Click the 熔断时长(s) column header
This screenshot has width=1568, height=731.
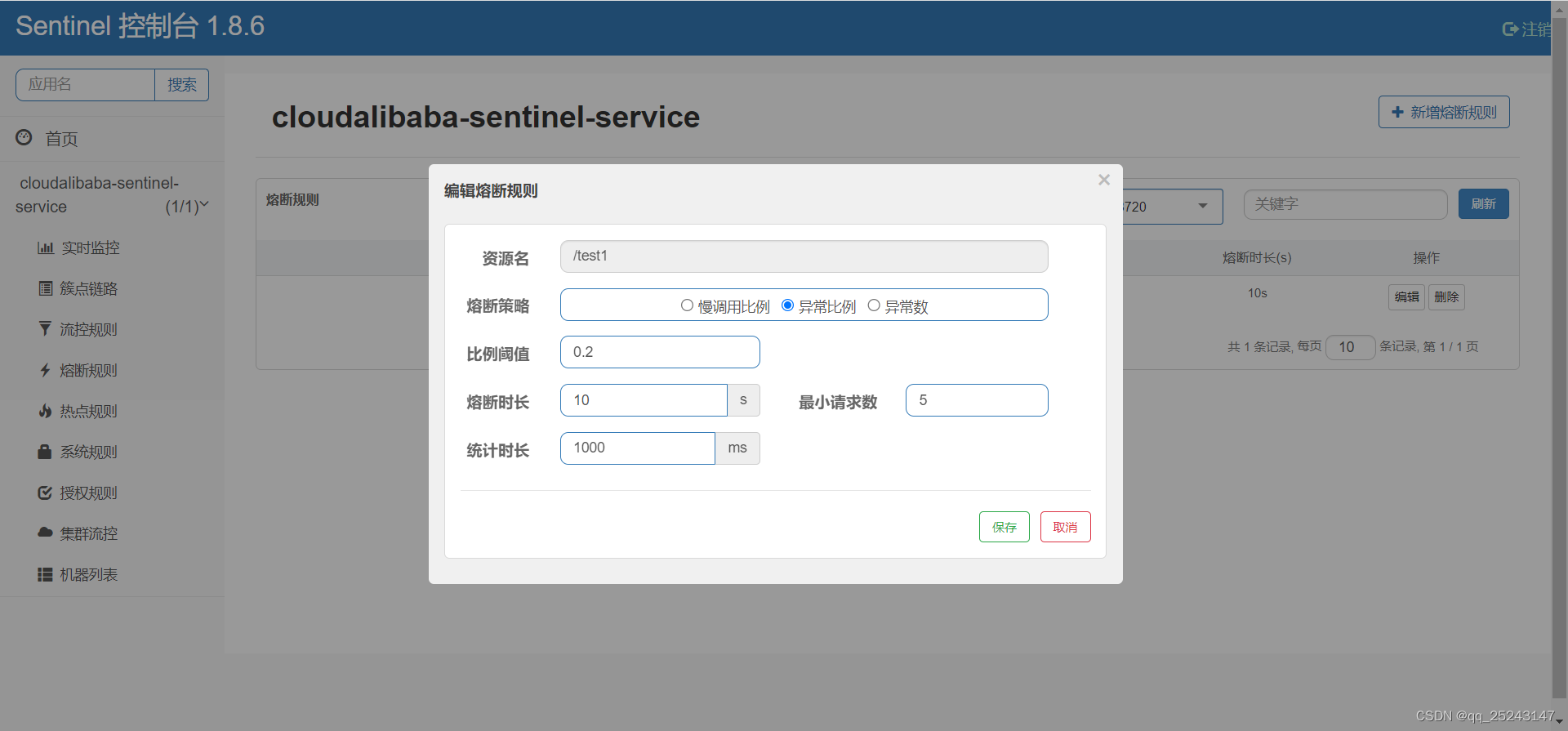coord(1257,257)
